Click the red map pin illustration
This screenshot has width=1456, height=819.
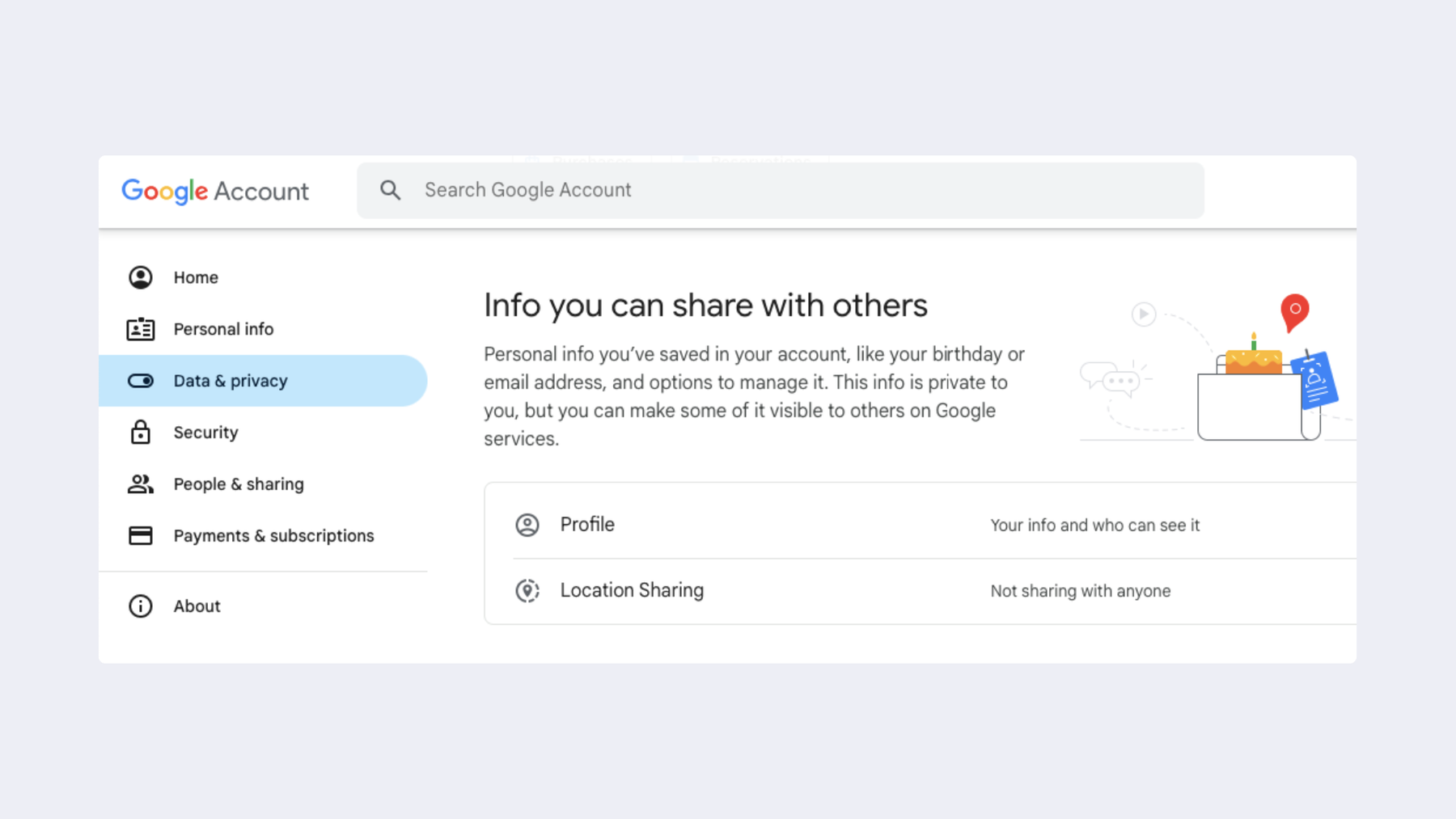1294,313
